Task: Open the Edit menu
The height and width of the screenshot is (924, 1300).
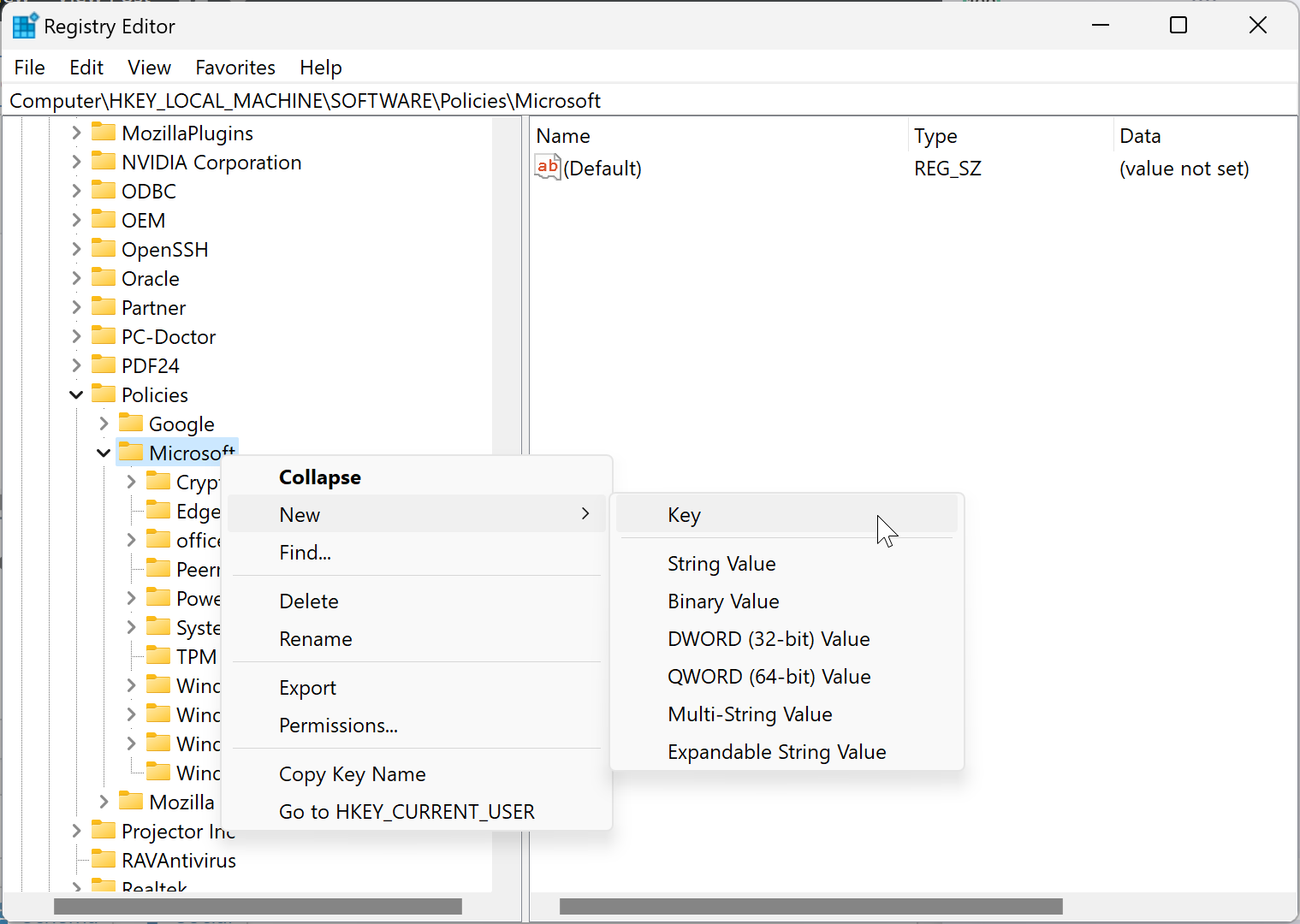Action: (x=86, y=68)
